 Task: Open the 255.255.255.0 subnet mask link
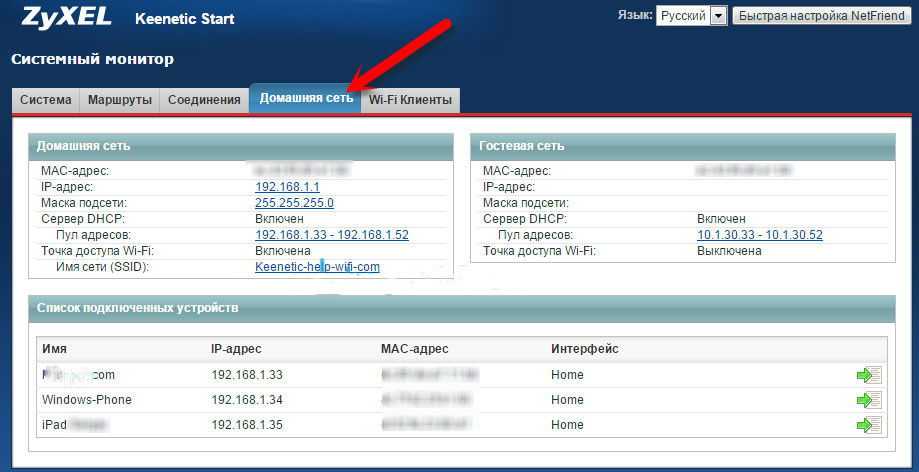tap(294, 203)
